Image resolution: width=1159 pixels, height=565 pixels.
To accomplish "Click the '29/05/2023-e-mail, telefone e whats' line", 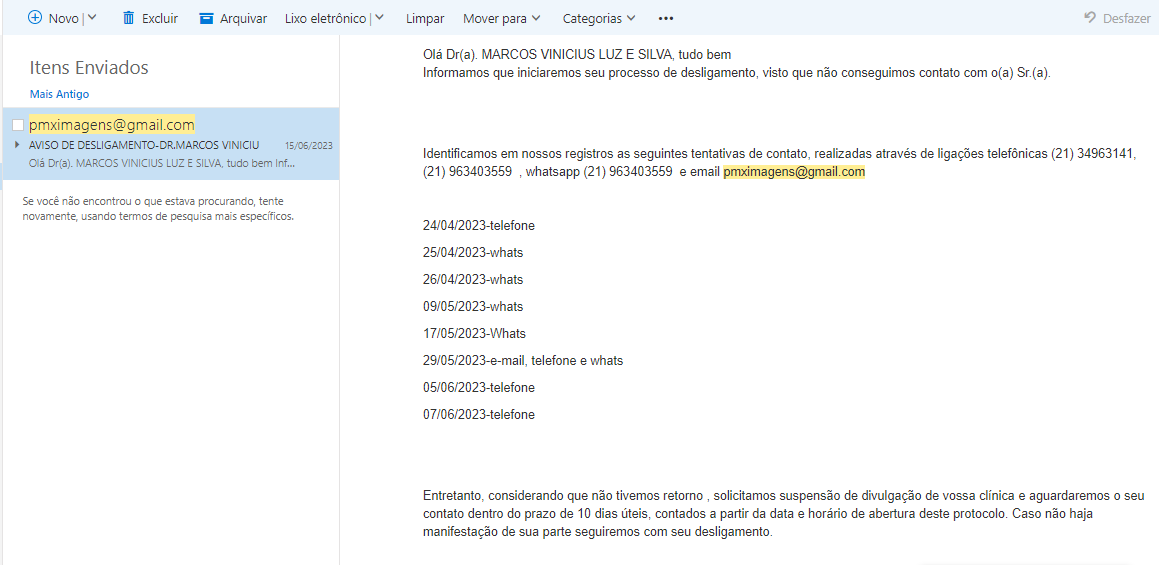I will tap(523, 361).
